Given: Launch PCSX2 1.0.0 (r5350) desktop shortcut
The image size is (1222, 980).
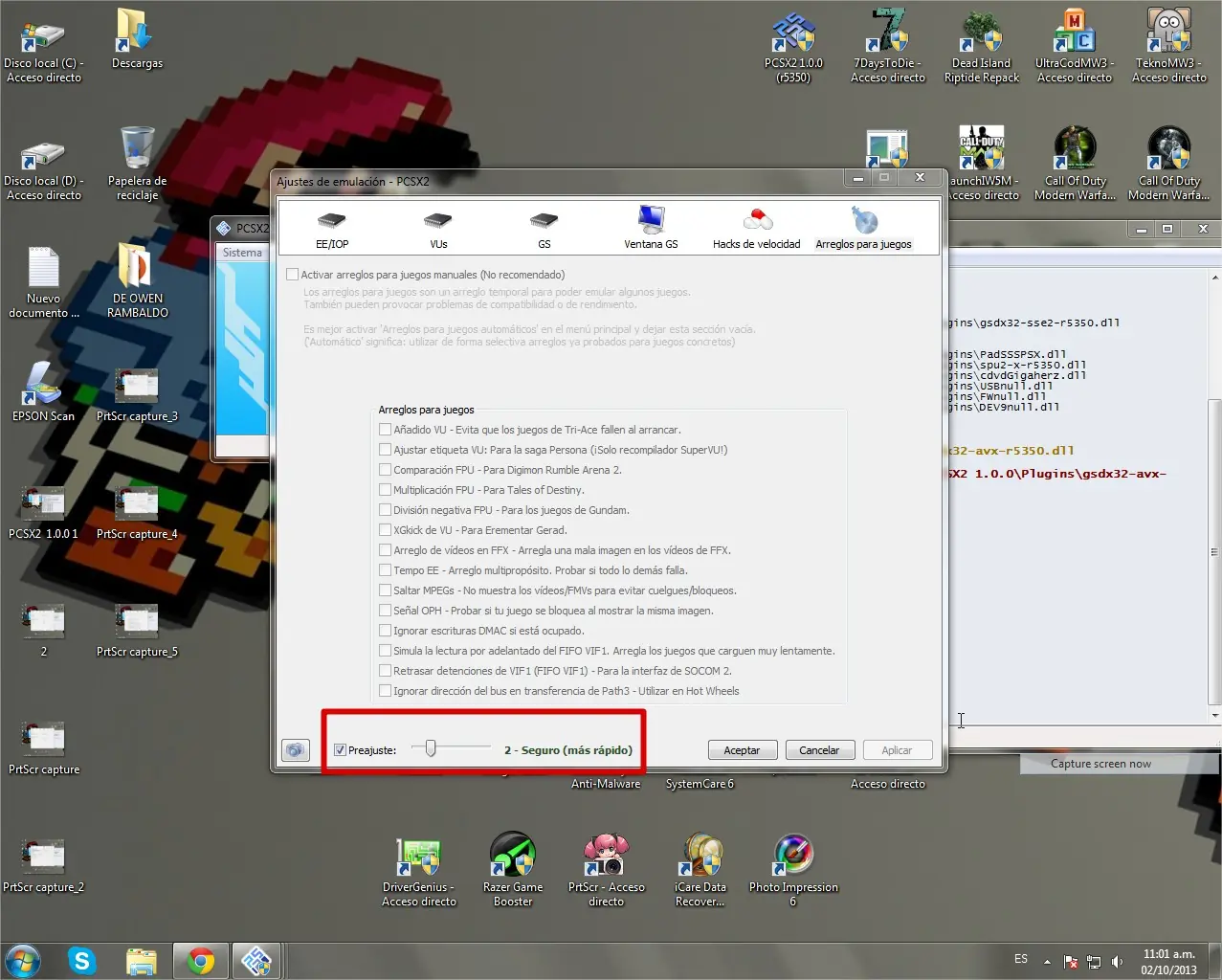Looking at the screenshot, I should coord(793,46).
